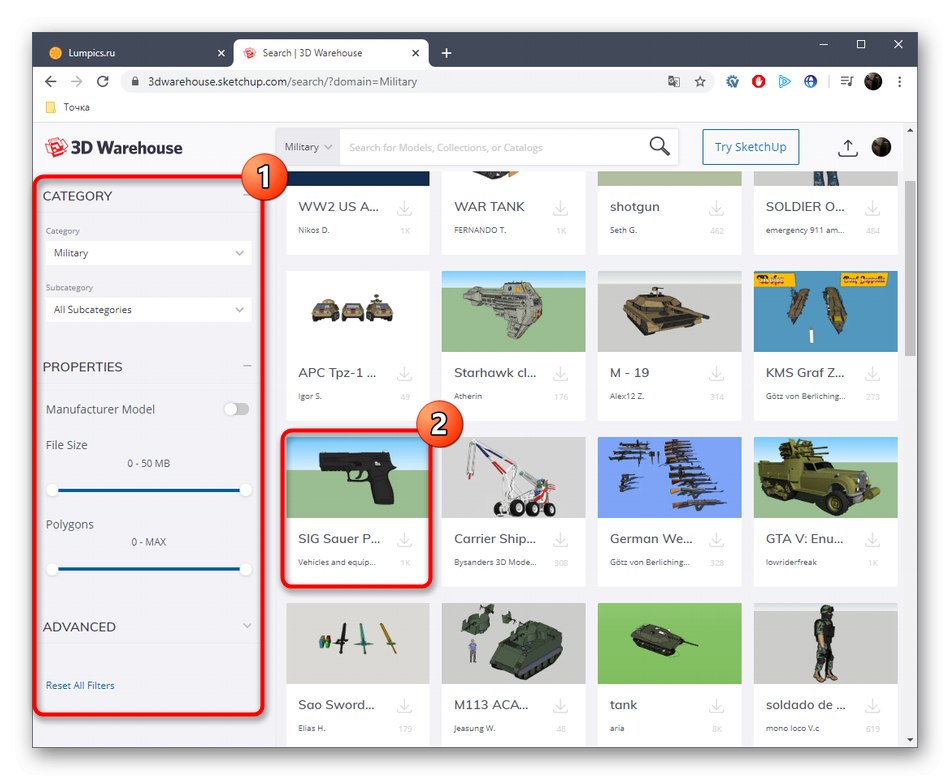Download the SOLDIER O... model
Screen dimensions: 950x780
872,208
